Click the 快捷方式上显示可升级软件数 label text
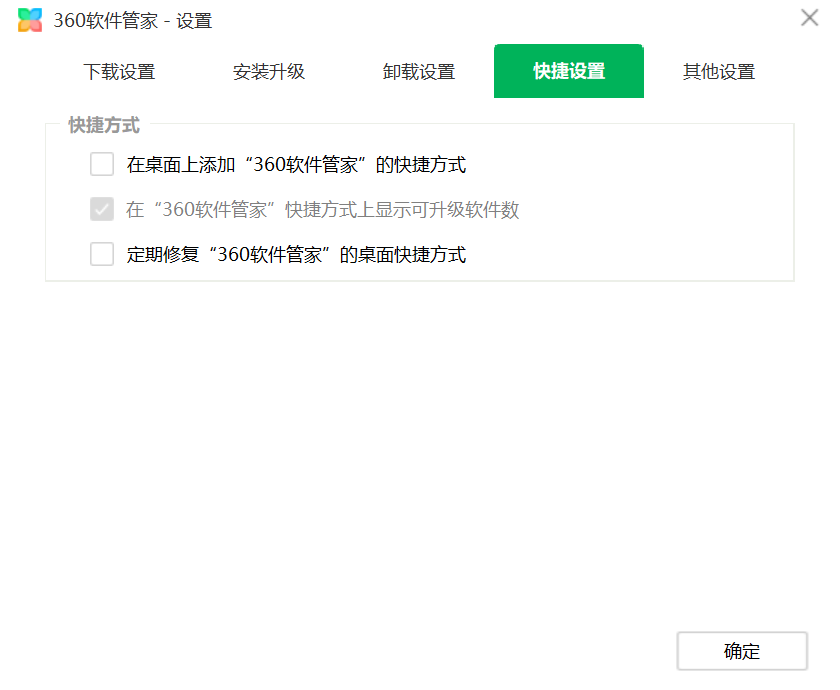840x690 pixels. pos(322,209)
